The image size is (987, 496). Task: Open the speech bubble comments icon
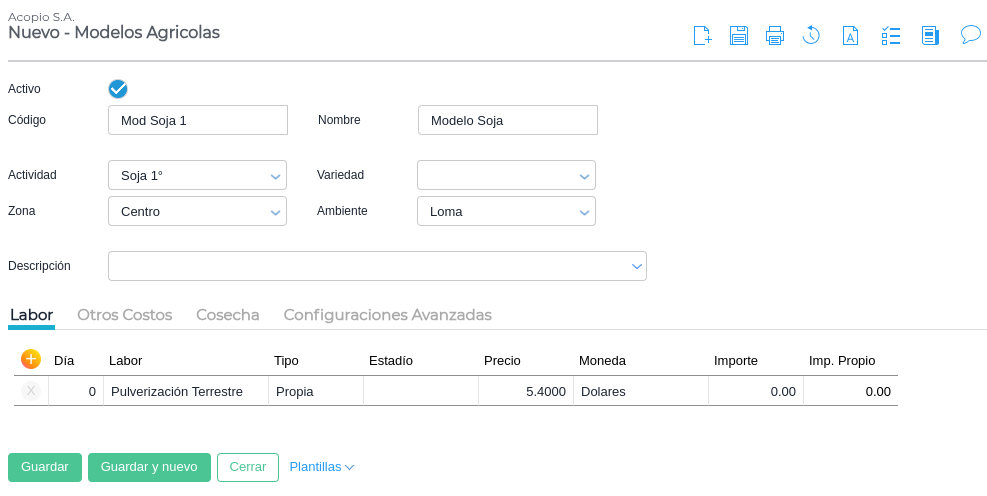click(970, 35)
